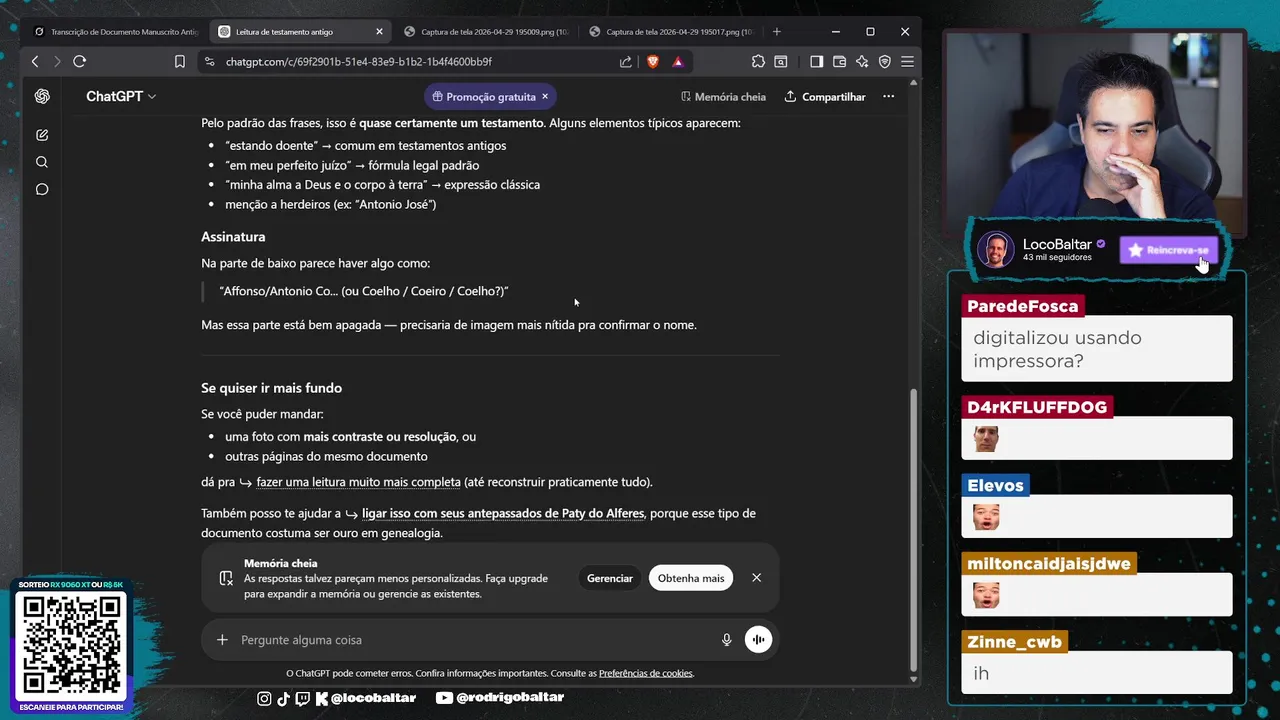Viewport: 1280px width, 720px height.
Task: Open chat history bubble icon in sidebar
Action: tap(42, 189)
